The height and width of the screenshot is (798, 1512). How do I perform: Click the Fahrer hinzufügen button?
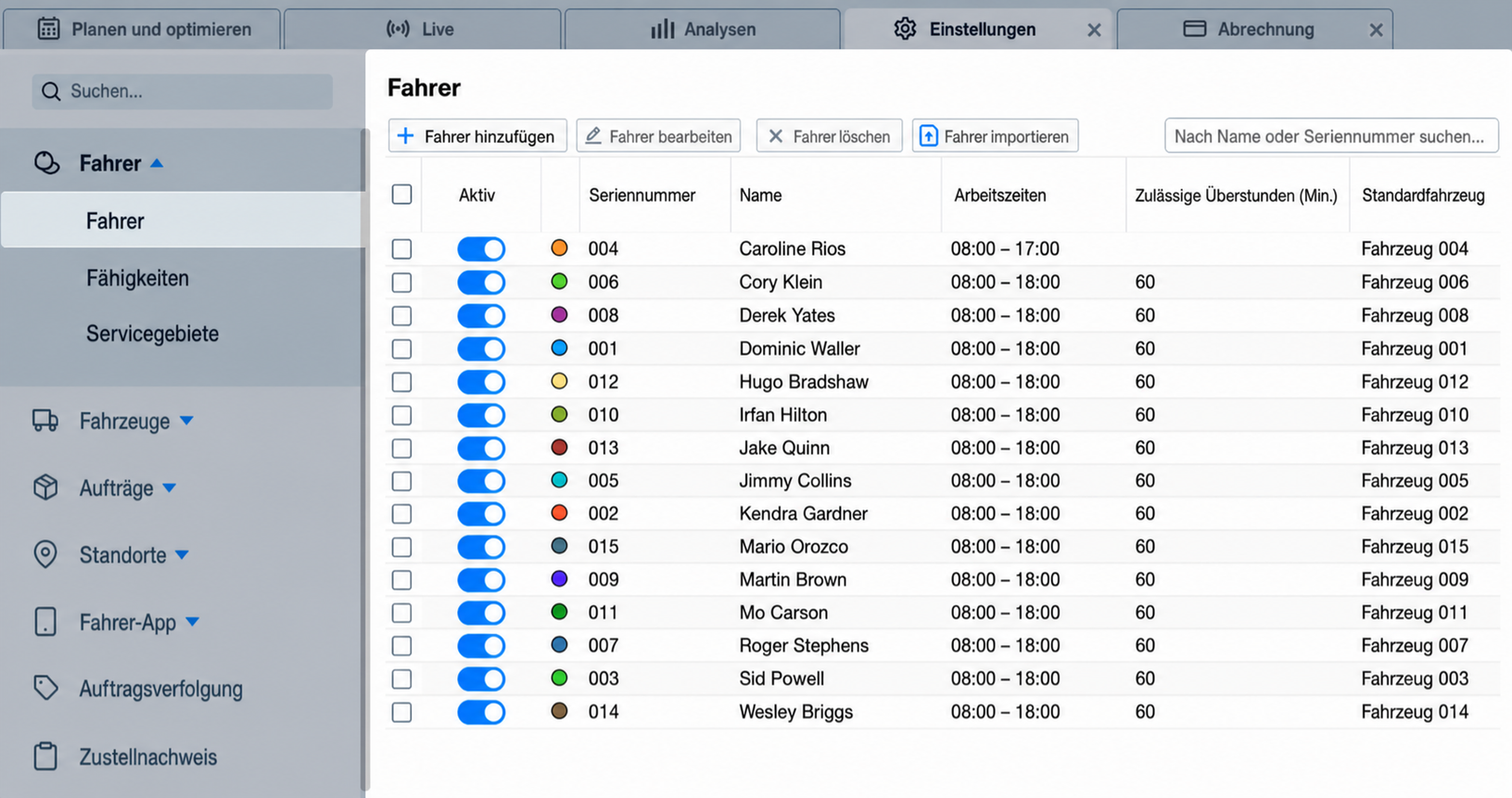tap(477, 136)
